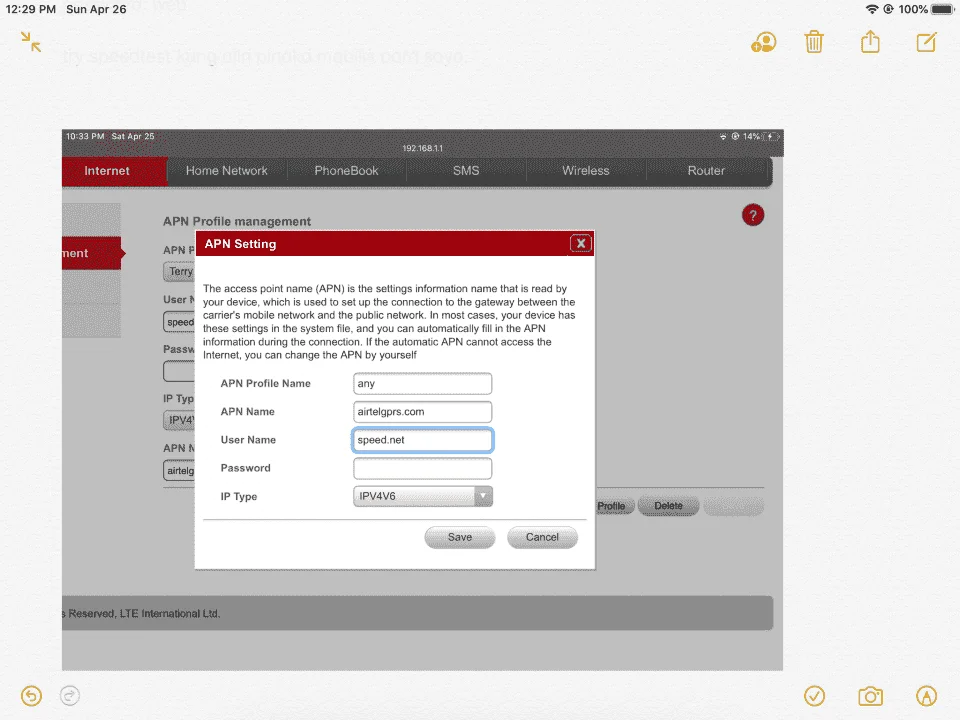Focus the empty Password field in dialog
The width and height of the screenshot is (960, 720).
point(422,468)
